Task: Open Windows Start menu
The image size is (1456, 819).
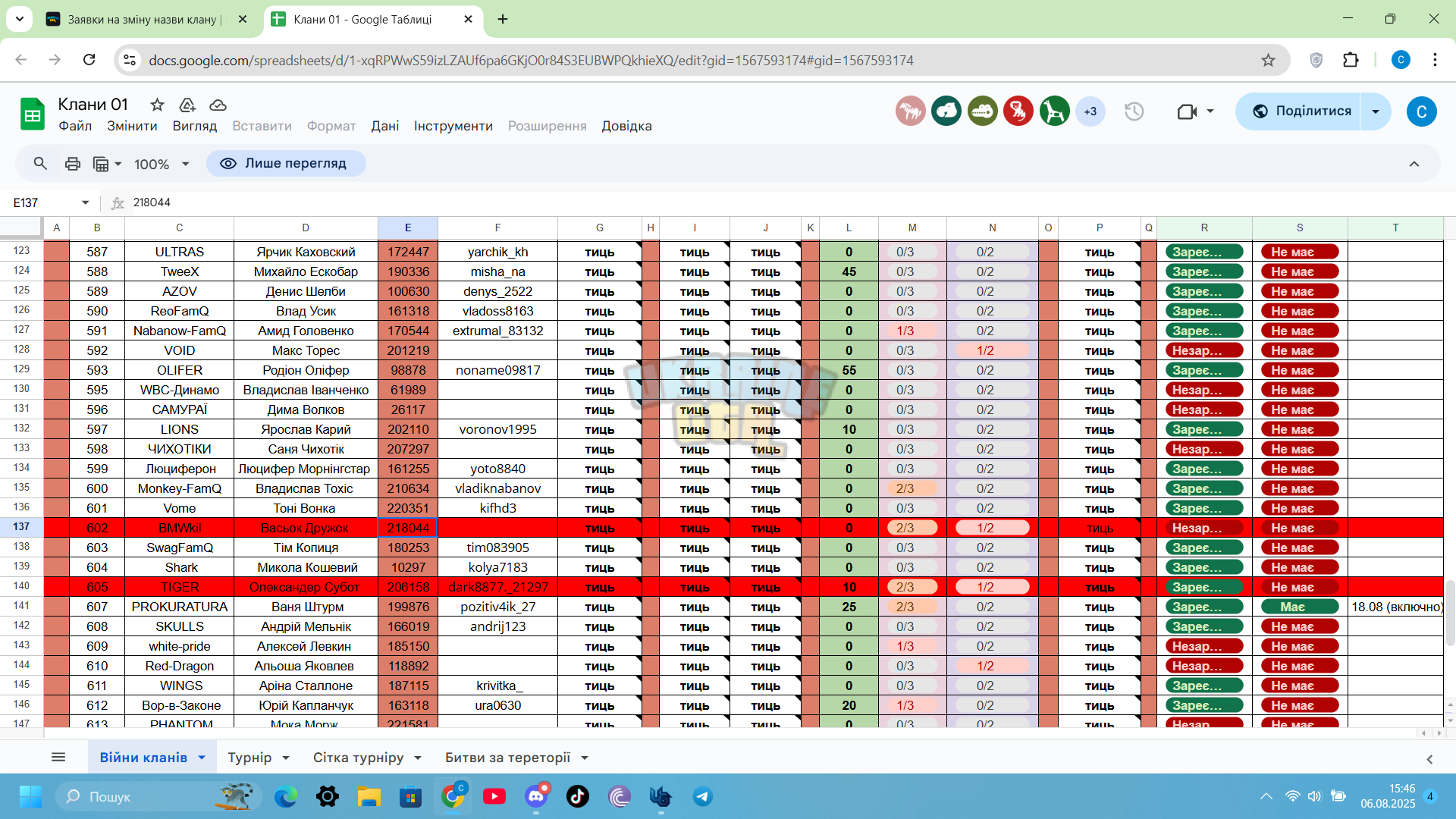Action: 30,796
